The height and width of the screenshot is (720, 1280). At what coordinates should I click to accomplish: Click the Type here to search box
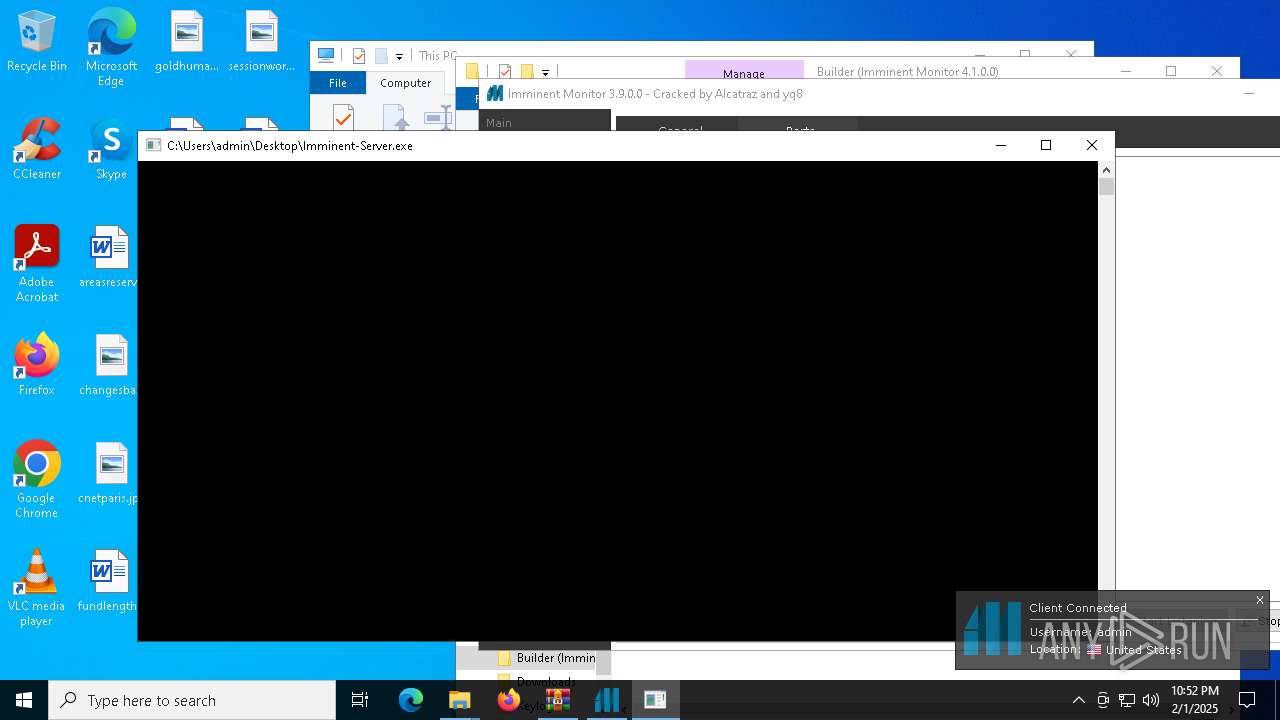click(192, 700)
